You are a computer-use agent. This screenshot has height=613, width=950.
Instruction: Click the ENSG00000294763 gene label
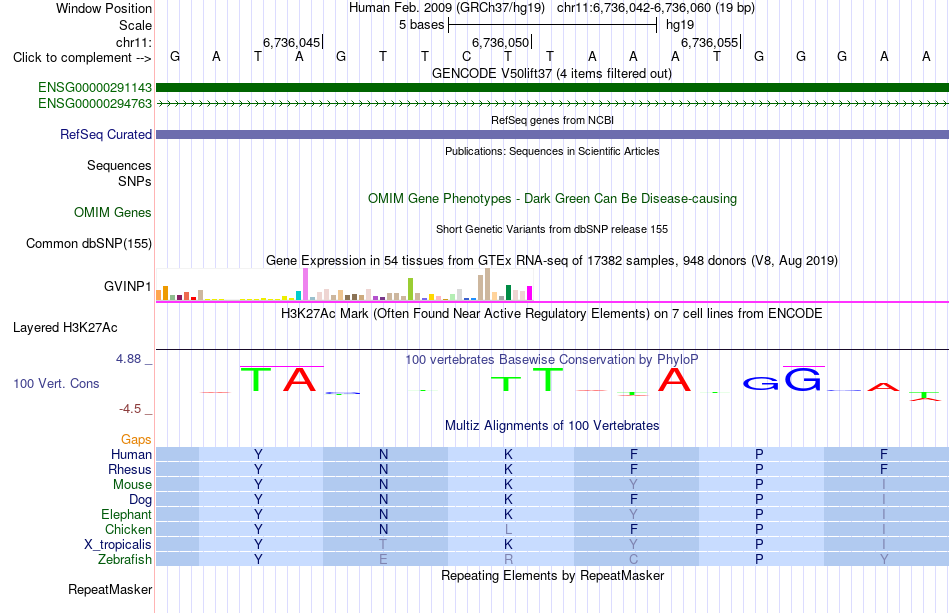coord(95,104)
